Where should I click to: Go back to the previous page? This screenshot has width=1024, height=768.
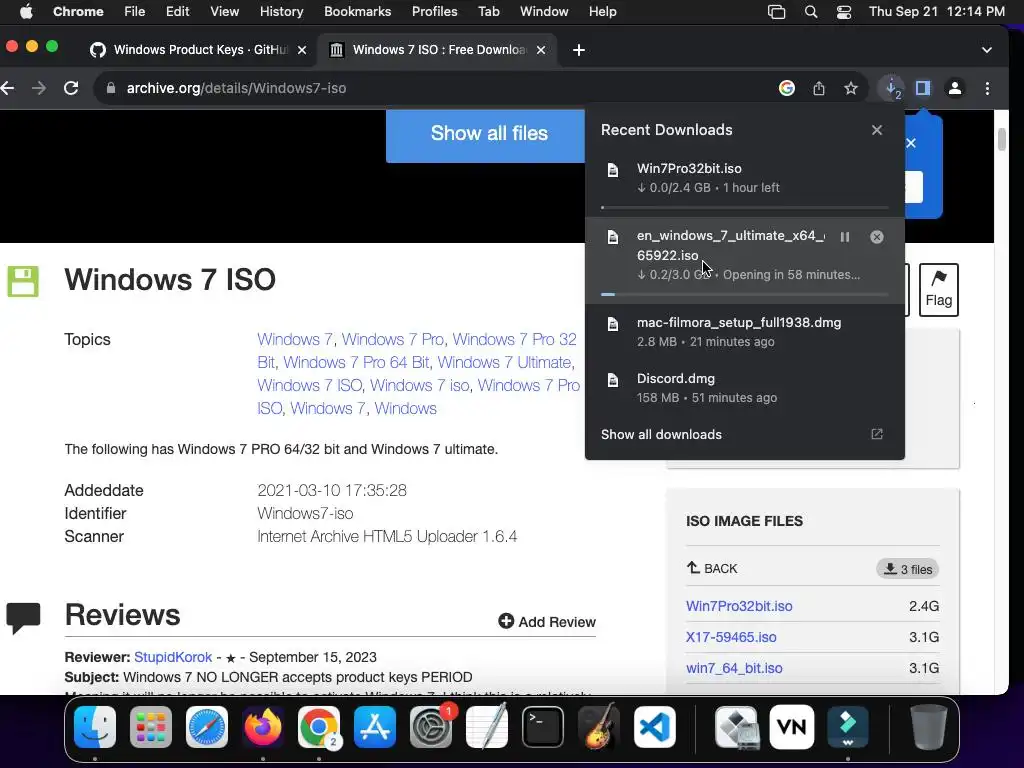point(8,88)
